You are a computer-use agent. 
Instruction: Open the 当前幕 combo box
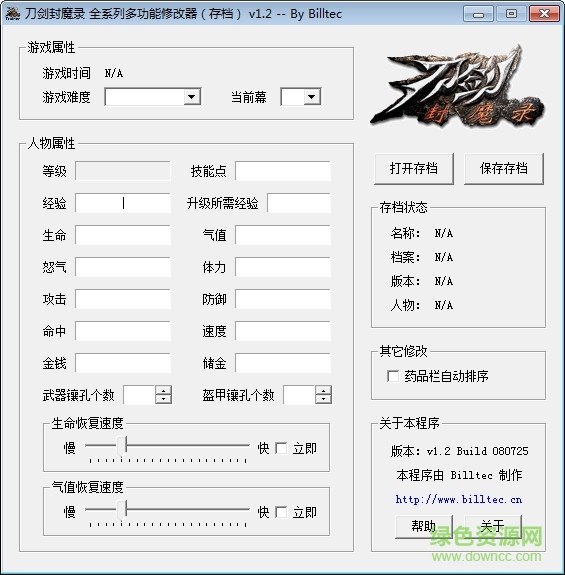click(312, 97)
